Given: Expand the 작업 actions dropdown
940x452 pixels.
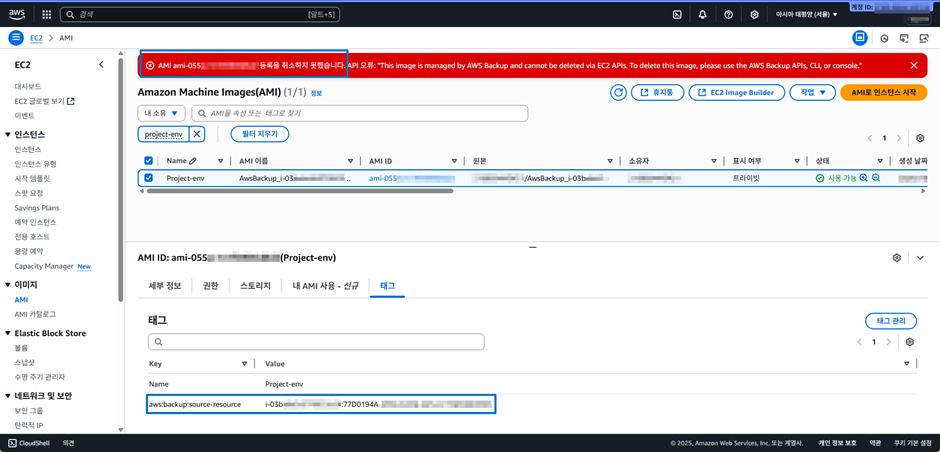Looking at the screenshot, I should pyautogui.click(x=812, y=92).
